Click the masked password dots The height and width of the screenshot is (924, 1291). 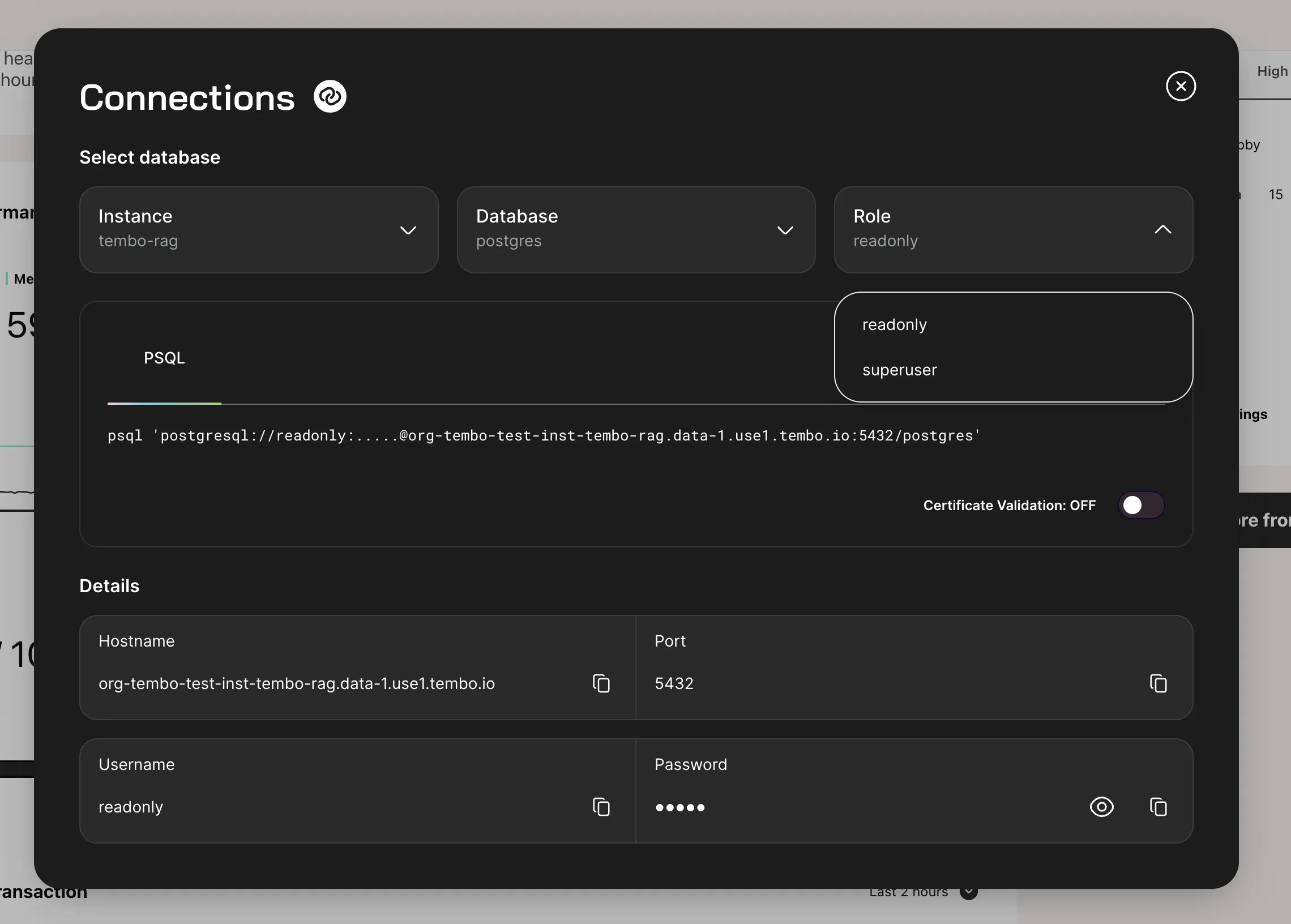tap(680, 807)
